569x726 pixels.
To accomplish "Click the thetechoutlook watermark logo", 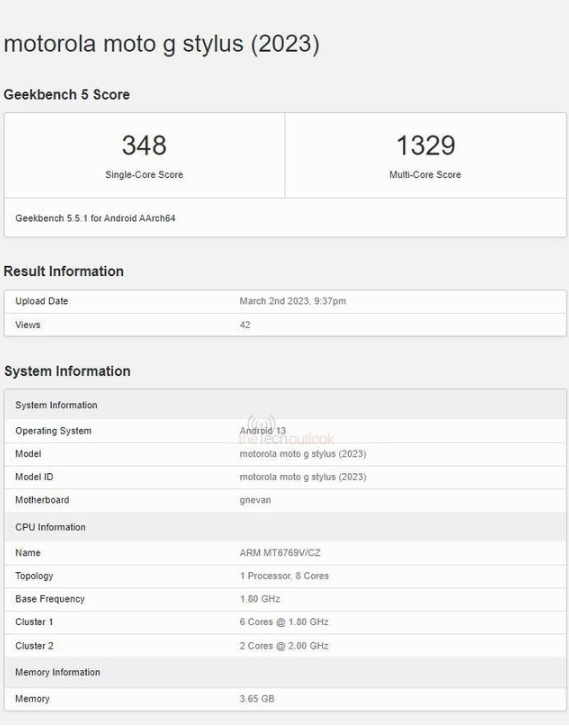I will pos(286,430).
